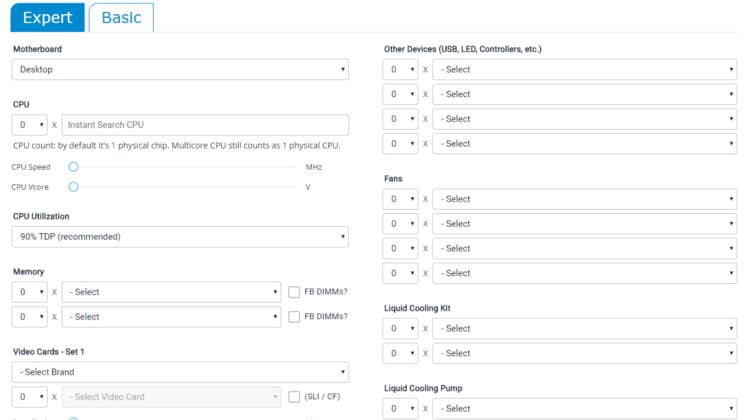This screenshot has height=420, width=750.
Task: Open the first Fans Select dropdown
Action: [x=585, y=199]
